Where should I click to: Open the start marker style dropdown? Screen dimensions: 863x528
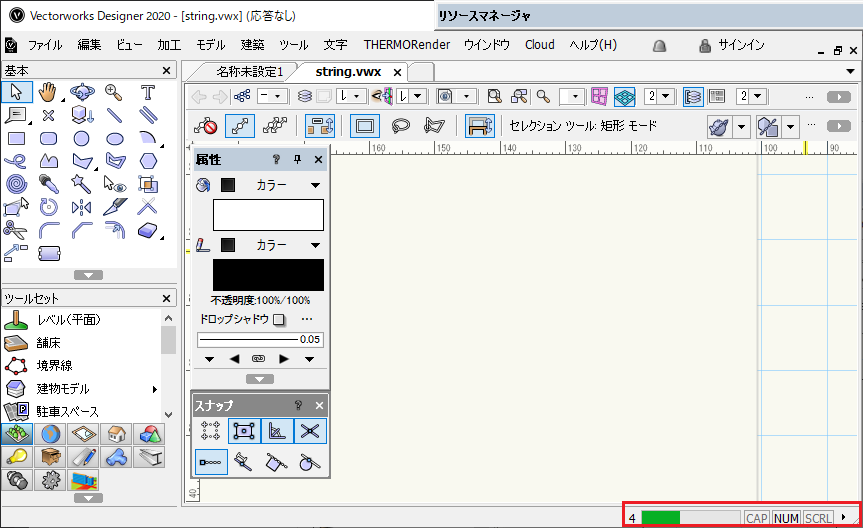pos(209,359)
